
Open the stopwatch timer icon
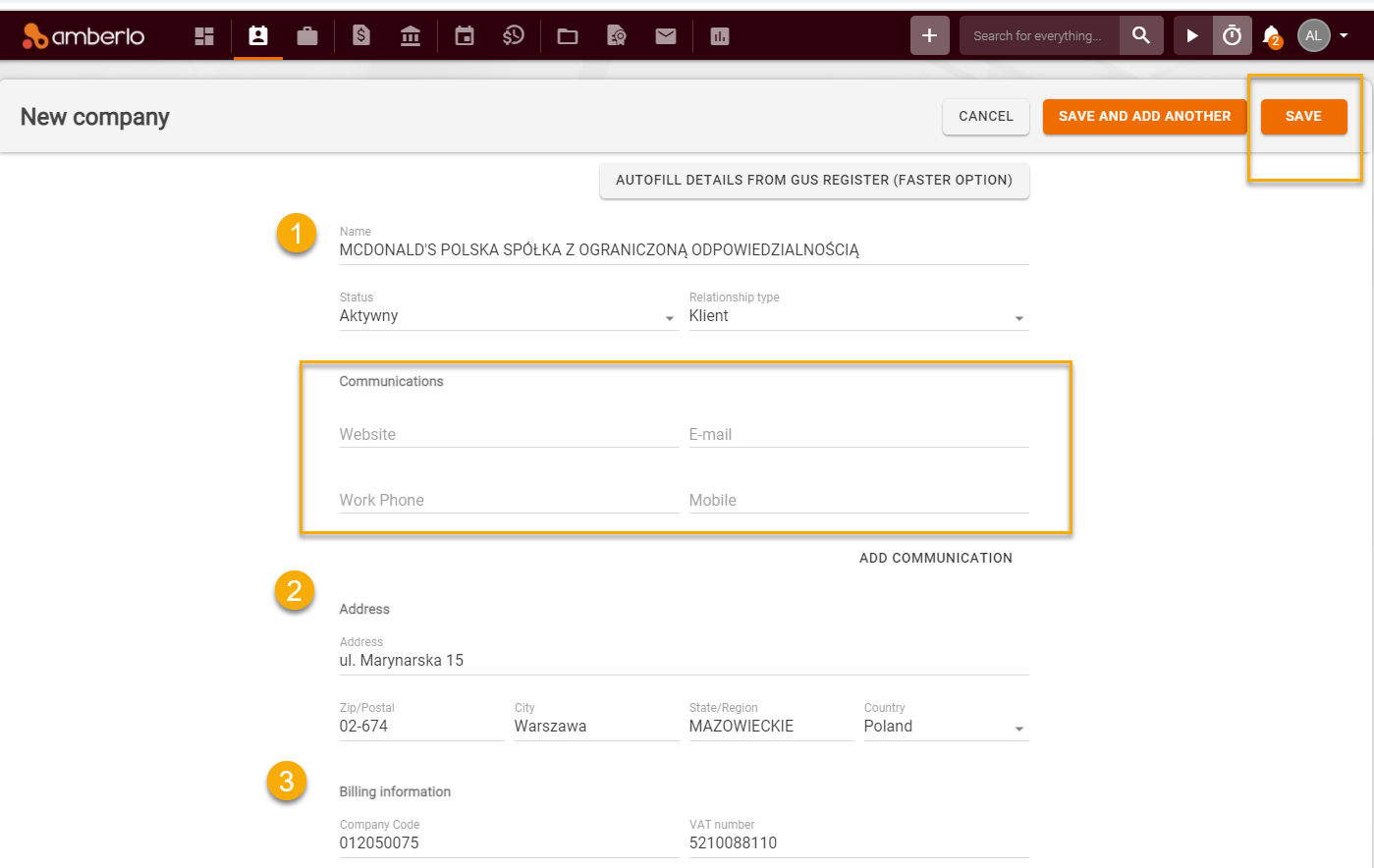pyautogui.click(x=1232, y=35)
